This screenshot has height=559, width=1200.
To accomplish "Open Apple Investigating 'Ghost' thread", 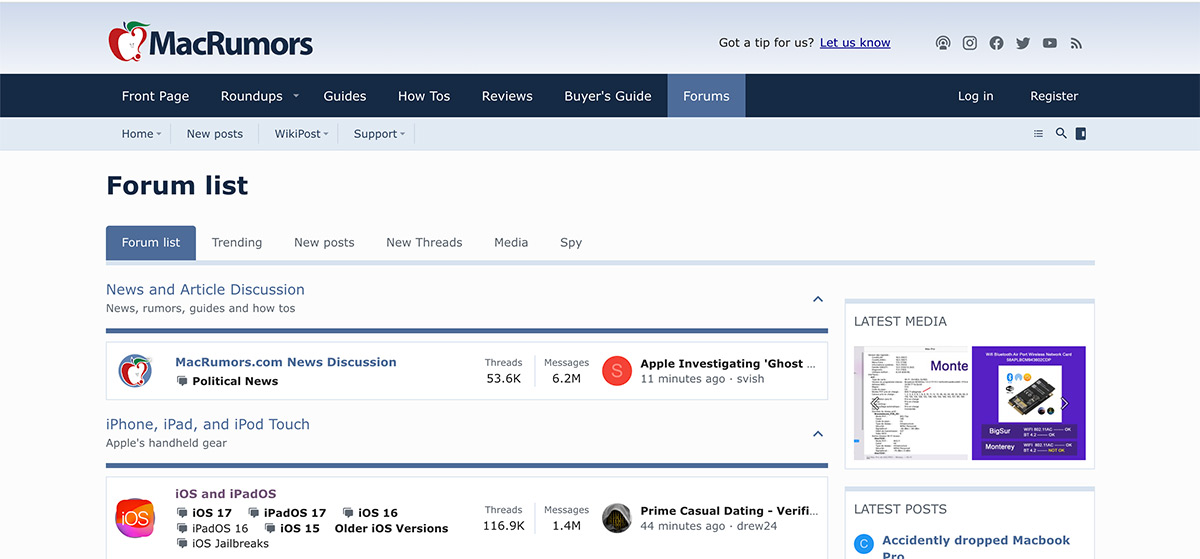I will pyautogui.click(x=728, y=363).
